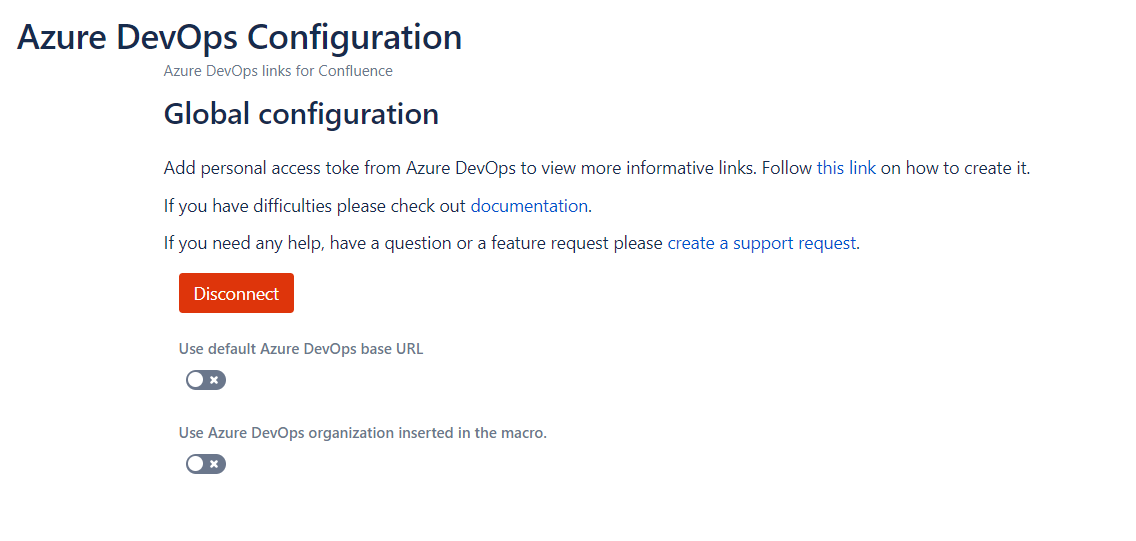Click 'Use default Azure DevOps base URL' label

301,349
